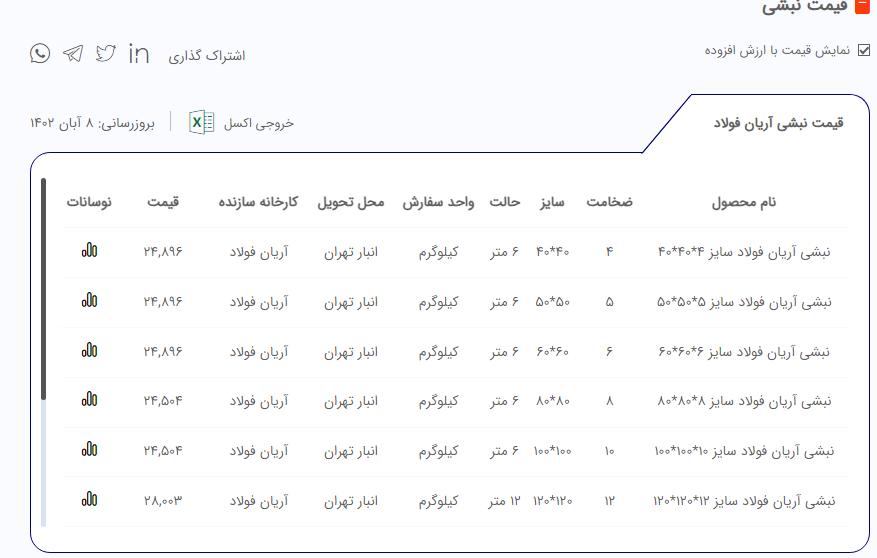The width and height of the screenshot is (877, 558).
Task: Select the قیمت نبشی آریان فولاد tab
Action: [778, 123]
